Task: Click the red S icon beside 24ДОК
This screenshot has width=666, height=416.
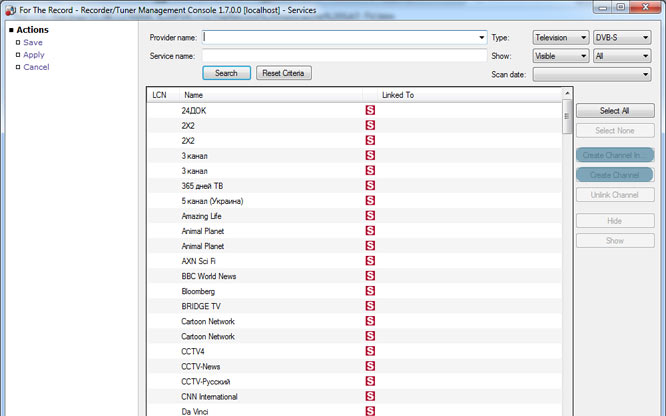Action: click(369, 110)
